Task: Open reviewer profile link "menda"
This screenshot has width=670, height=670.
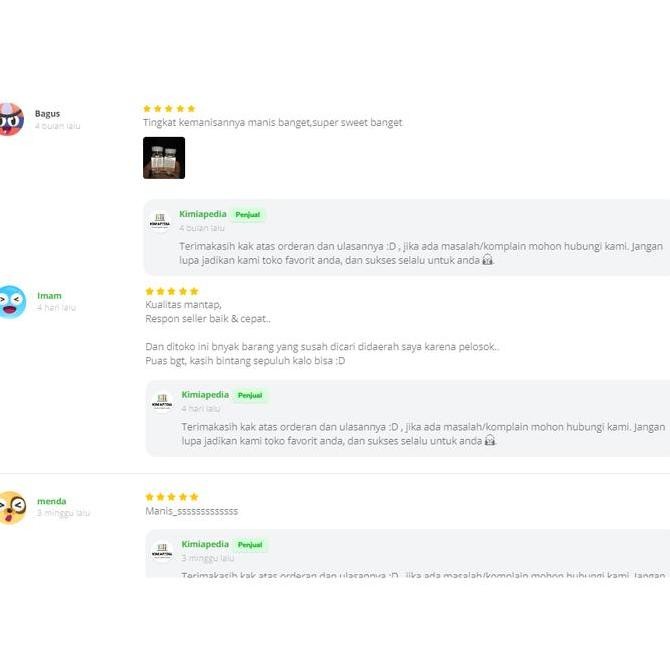Action: tap(52, 501)
